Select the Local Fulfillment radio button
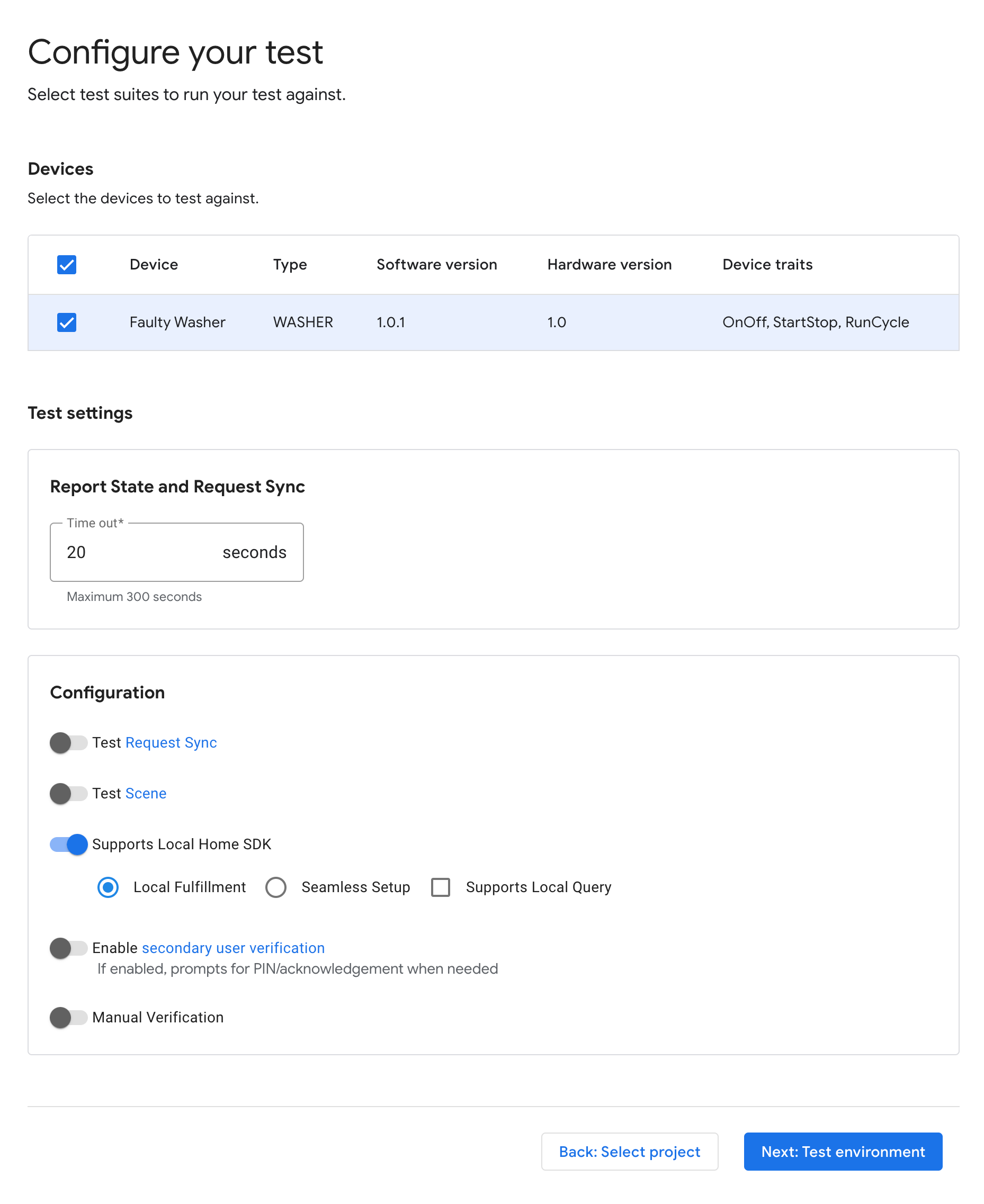The image size is (984, 1204). (x=108, y=887)
